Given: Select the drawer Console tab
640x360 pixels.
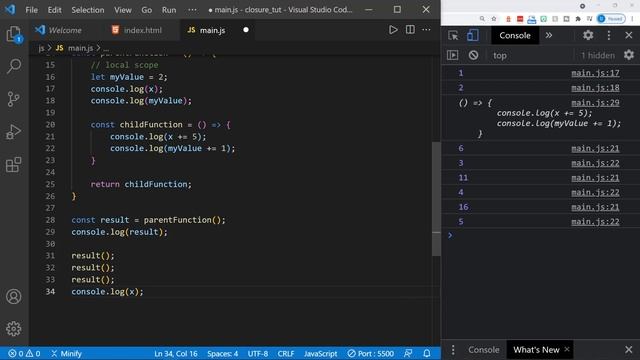Looking at the screenshot, I should click(x=484, y=350).
